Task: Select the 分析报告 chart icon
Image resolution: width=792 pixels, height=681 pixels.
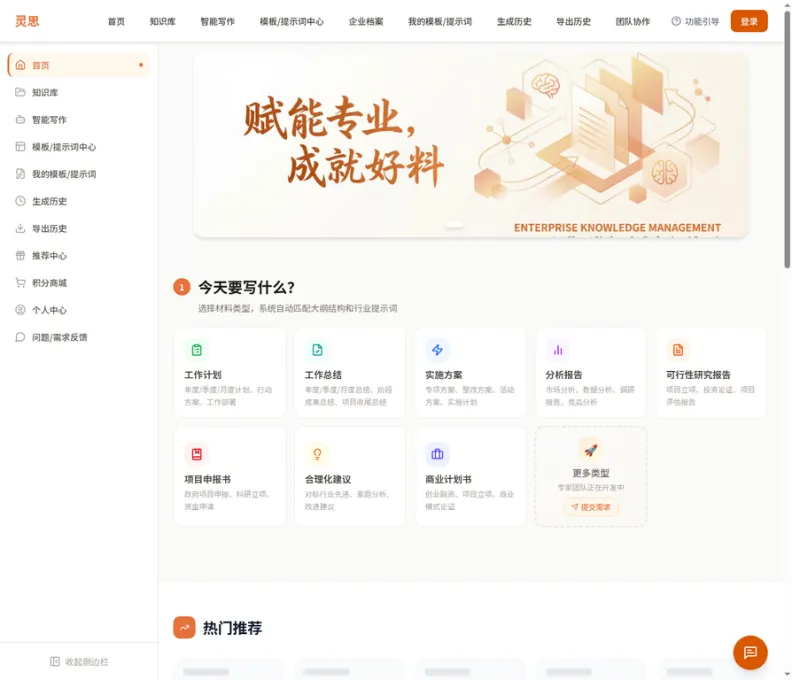Action: [x=558, y=350]
